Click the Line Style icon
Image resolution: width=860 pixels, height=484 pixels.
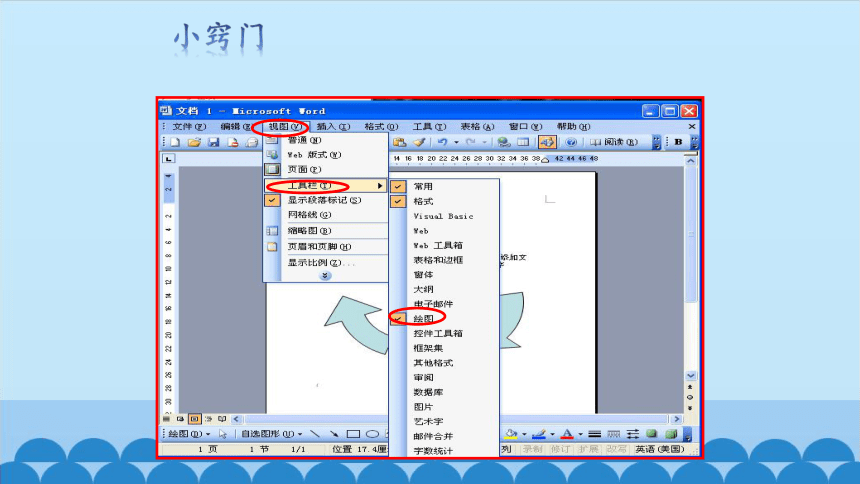[595, 434]
